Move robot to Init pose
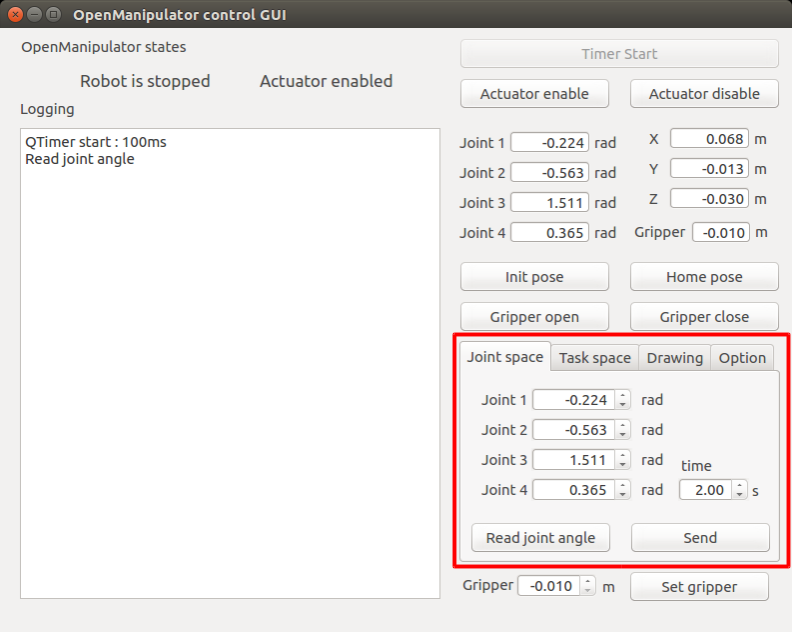The height and width of the screenshot is (632, 792). click(534, 277)
